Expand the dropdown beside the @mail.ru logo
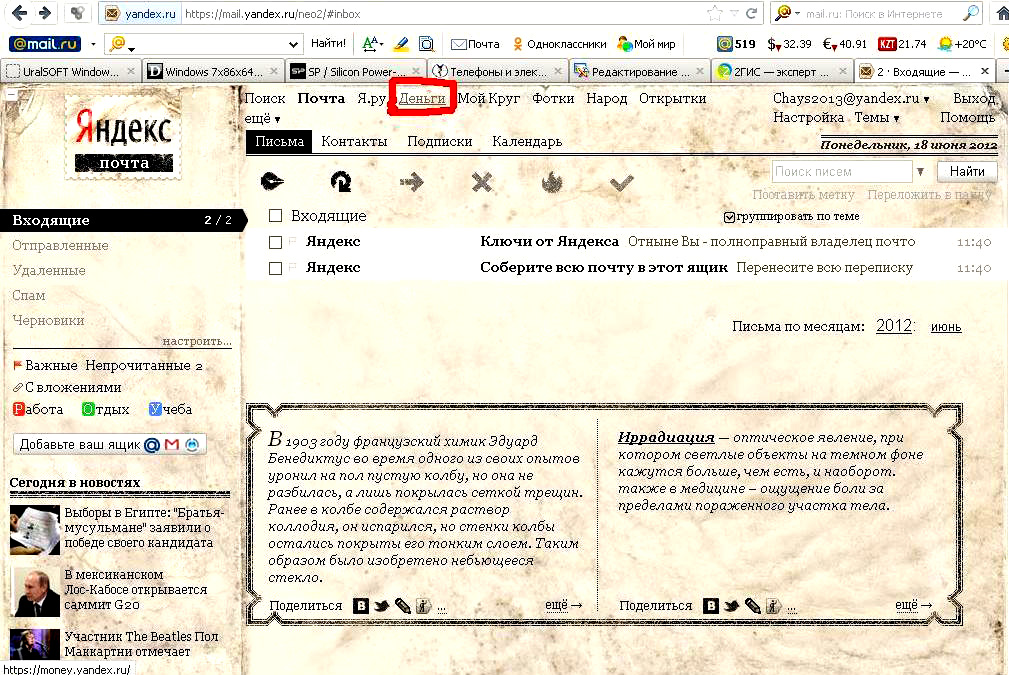 coord(93,44)
